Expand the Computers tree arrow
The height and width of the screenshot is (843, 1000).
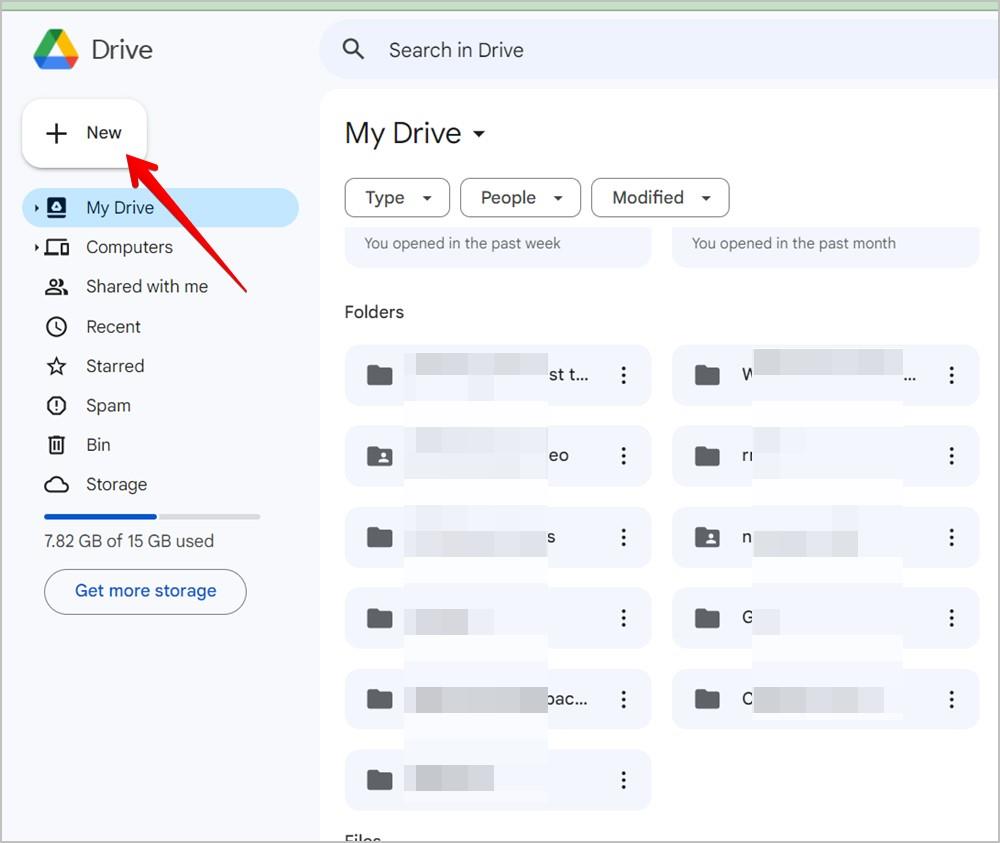tap(36, 247)
